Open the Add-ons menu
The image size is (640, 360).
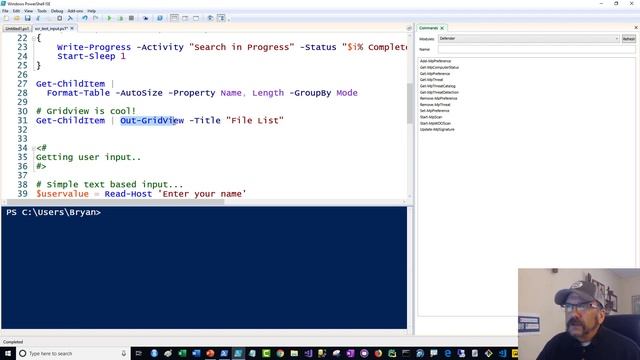tap(75, 11)
